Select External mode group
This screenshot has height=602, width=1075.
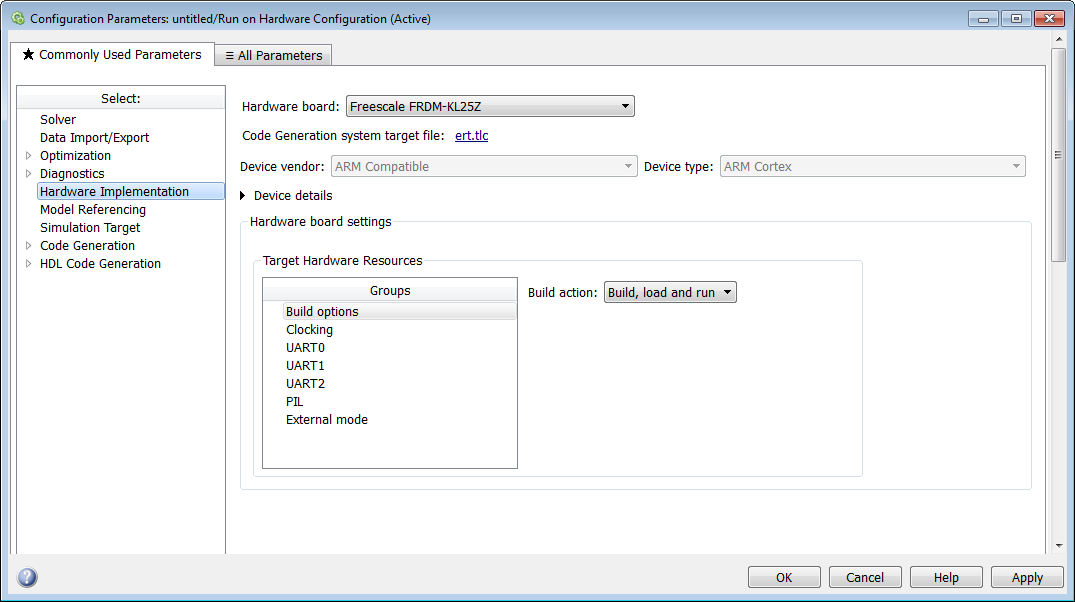point(326,420)
